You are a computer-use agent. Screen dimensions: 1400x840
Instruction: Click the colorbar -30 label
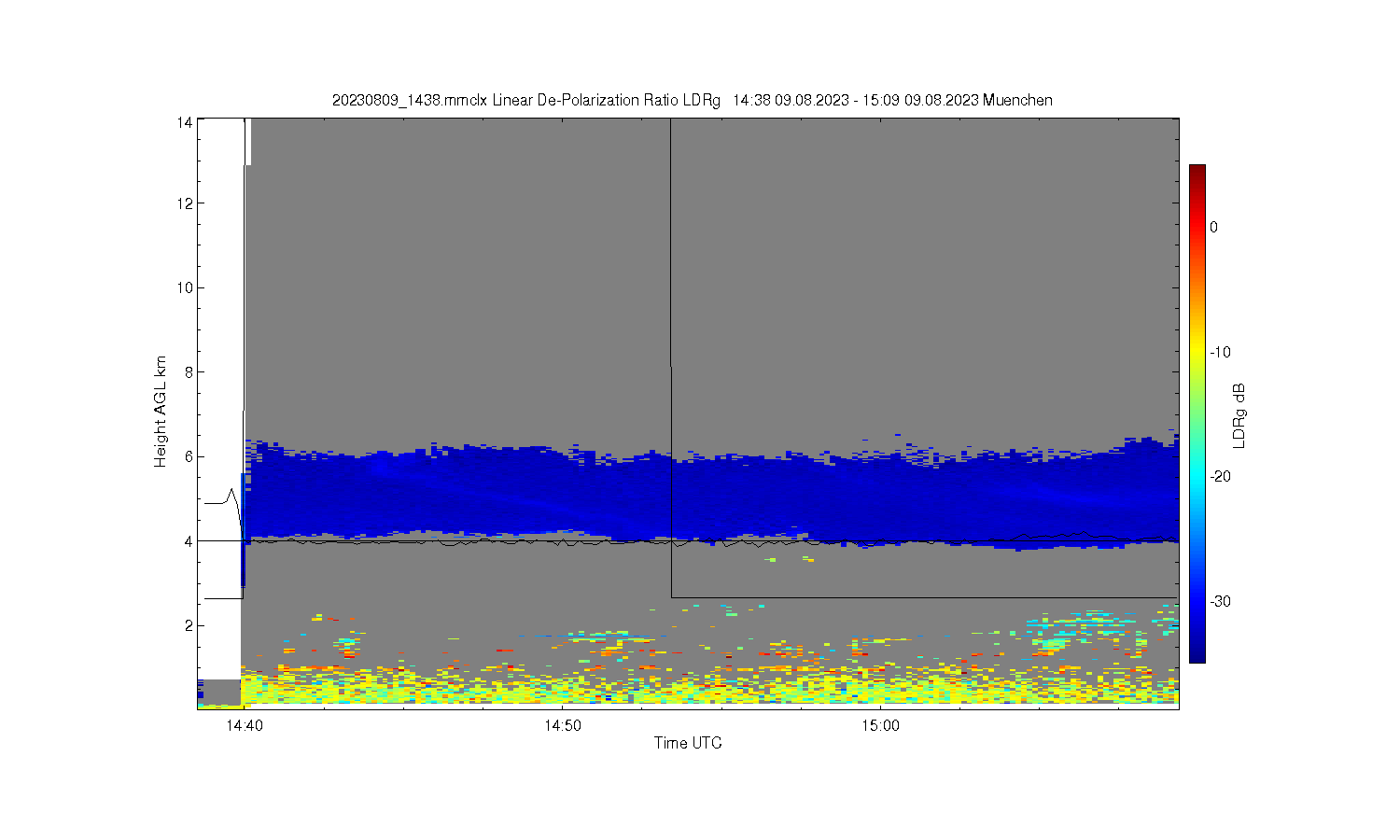(x=1220, y=601)
